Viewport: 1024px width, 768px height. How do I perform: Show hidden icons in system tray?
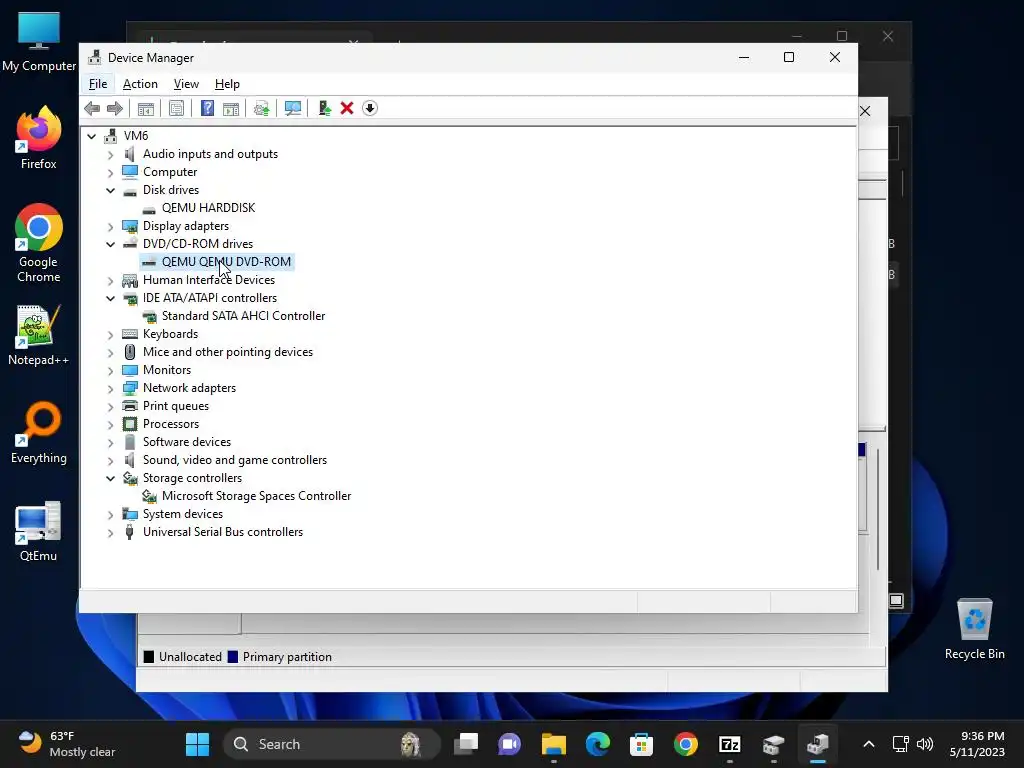click(869, 744)
